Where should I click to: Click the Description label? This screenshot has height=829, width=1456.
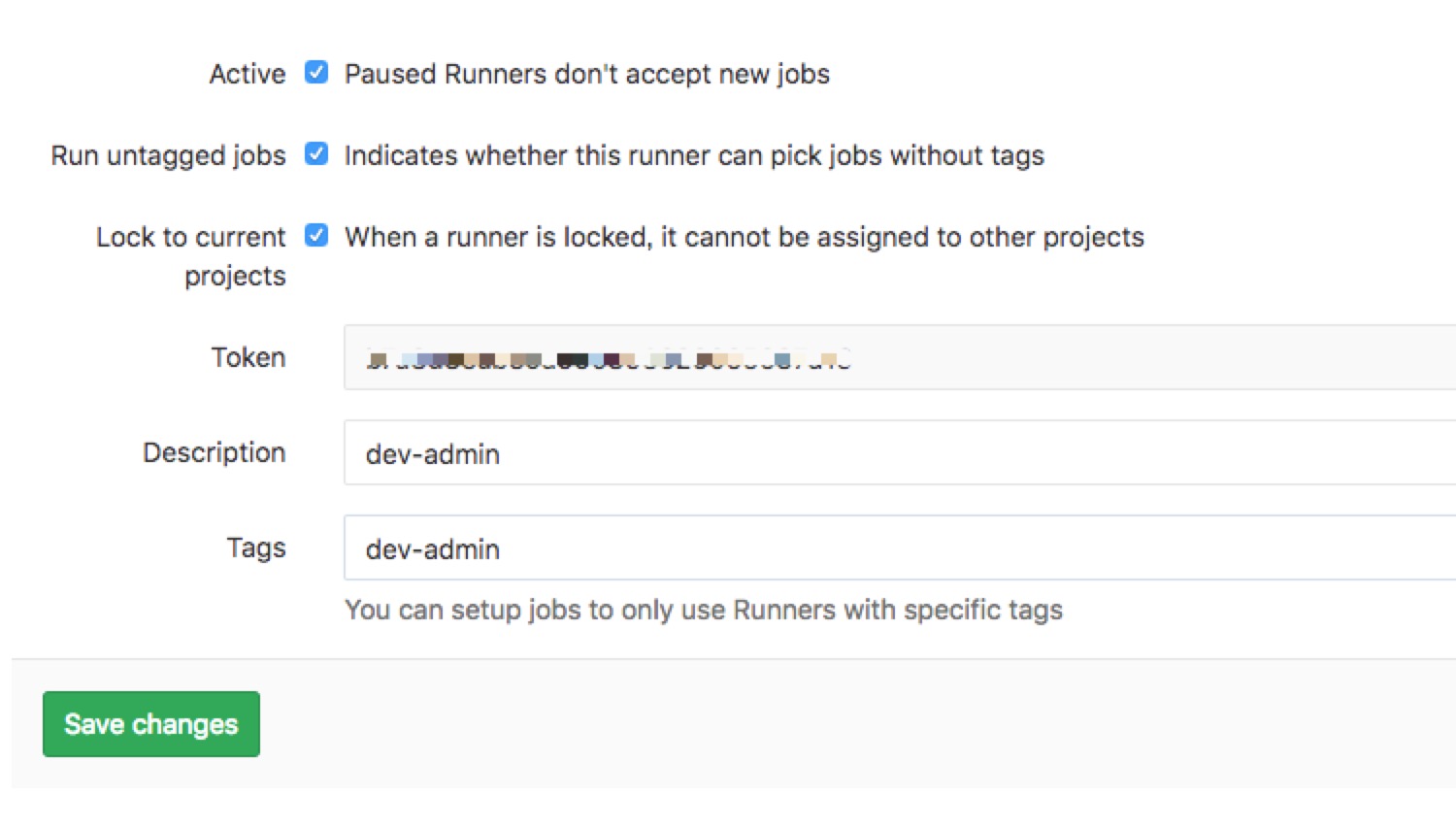coord(214,452)
